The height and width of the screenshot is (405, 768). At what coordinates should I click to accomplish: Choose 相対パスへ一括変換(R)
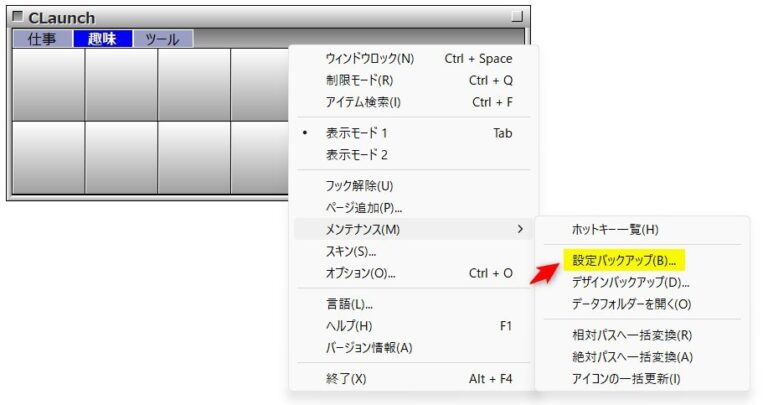click(642, 335)
